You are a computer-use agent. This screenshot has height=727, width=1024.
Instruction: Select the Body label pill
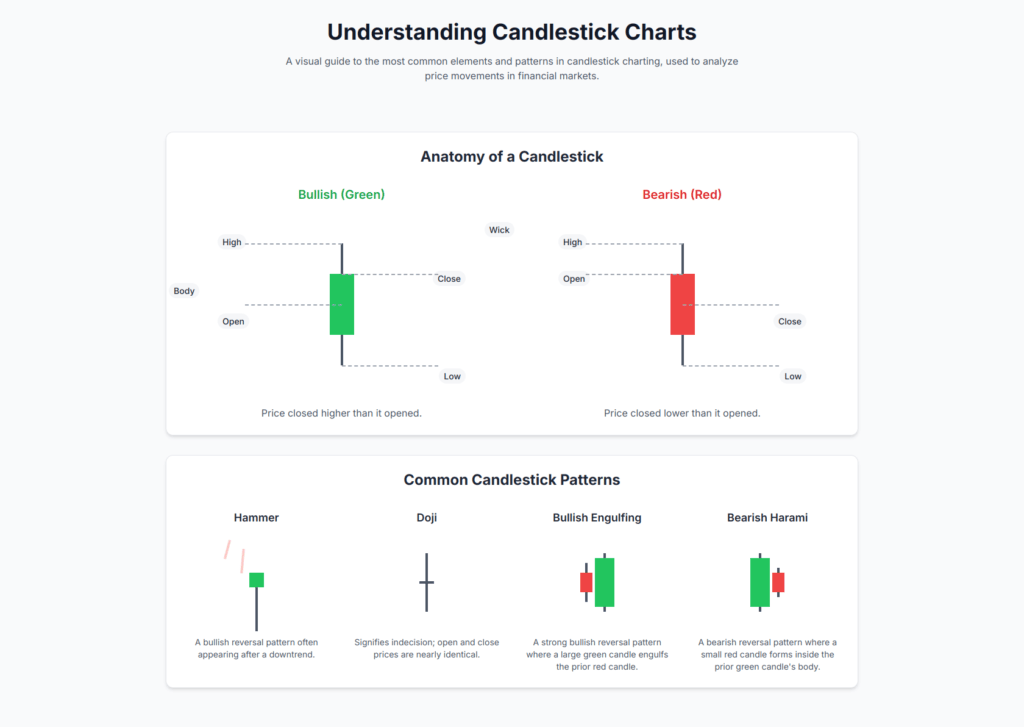click(184, 291)
